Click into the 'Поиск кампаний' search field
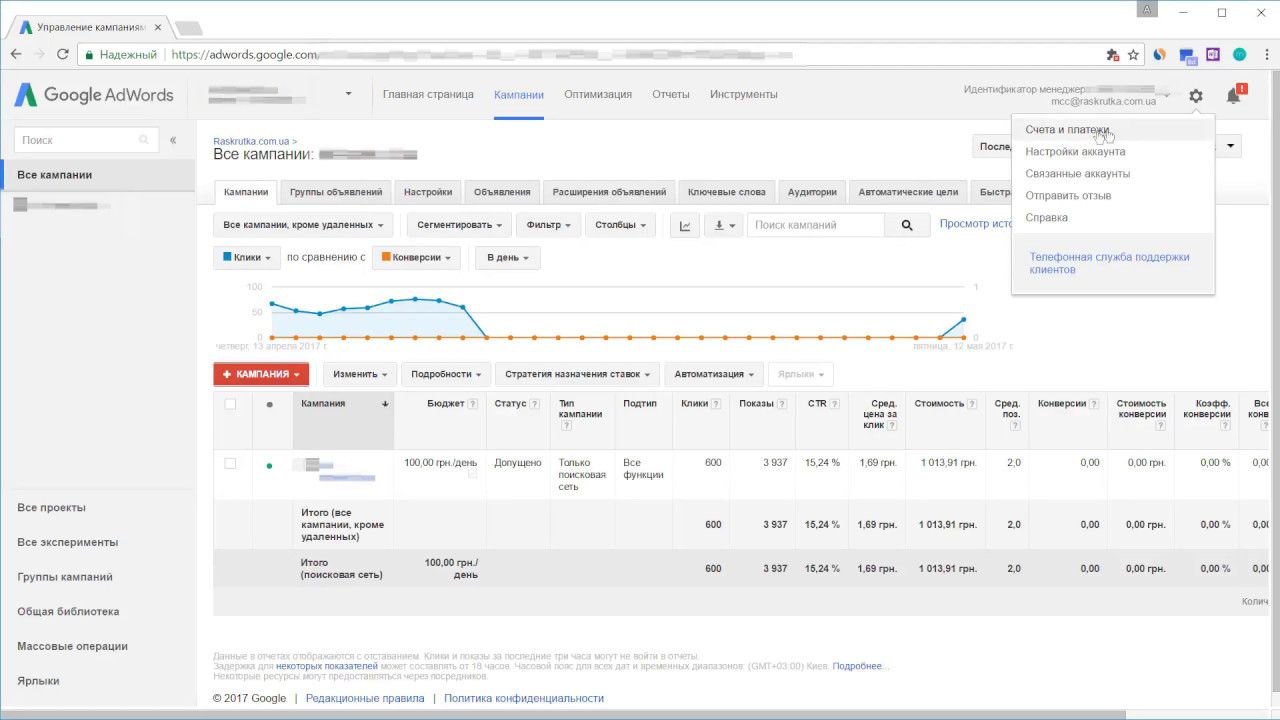Viewport: 1280px width, 720px height. [x=816, y=226]
